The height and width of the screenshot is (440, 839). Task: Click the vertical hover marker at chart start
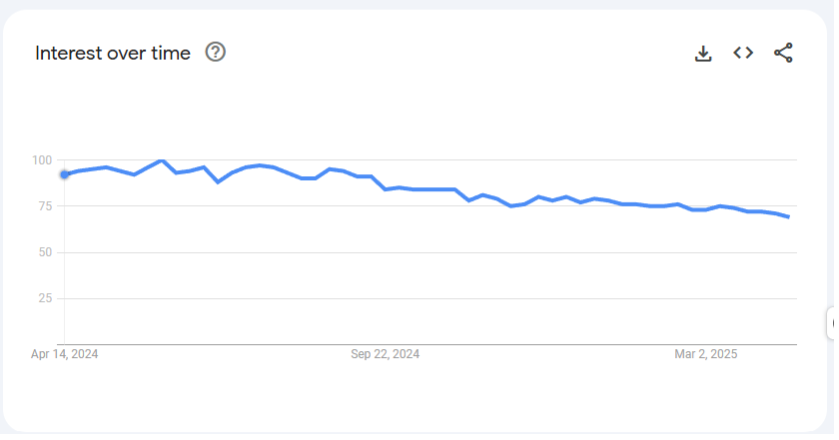[x=65, y=260]
